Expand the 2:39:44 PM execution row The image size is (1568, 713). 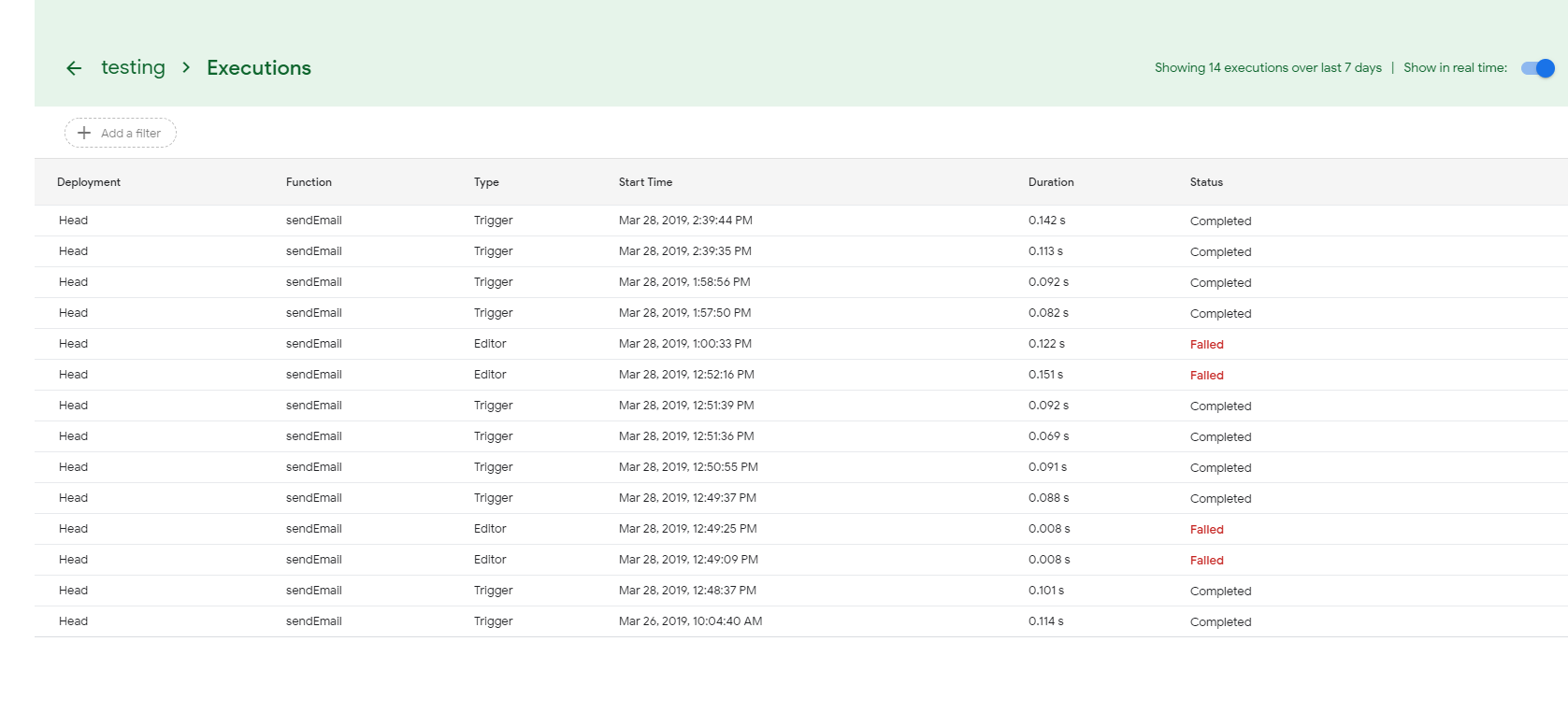coord(685,221)
